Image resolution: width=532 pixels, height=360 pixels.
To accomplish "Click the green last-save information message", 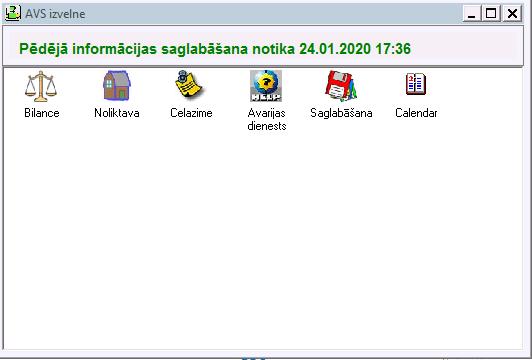I will (x=215, y=49).
